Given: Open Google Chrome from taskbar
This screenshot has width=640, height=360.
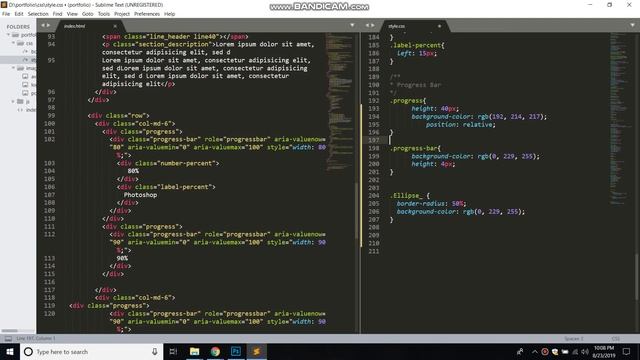Looking at the screenshot, I should [x=215, y=351].
